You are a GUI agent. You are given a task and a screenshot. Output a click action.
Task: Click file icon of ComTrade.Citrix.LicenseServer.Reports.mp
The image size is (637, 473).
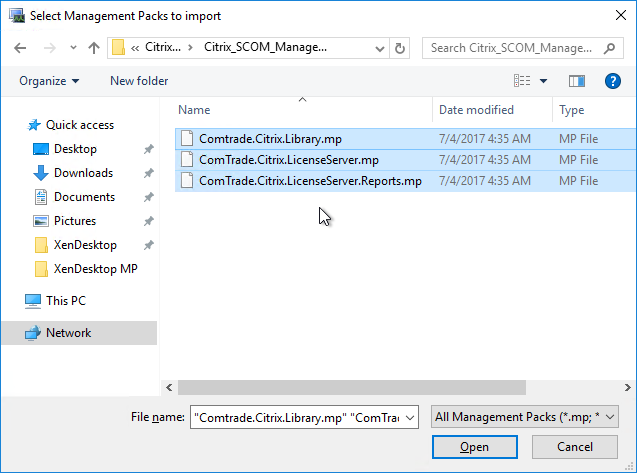coord(187,180)
